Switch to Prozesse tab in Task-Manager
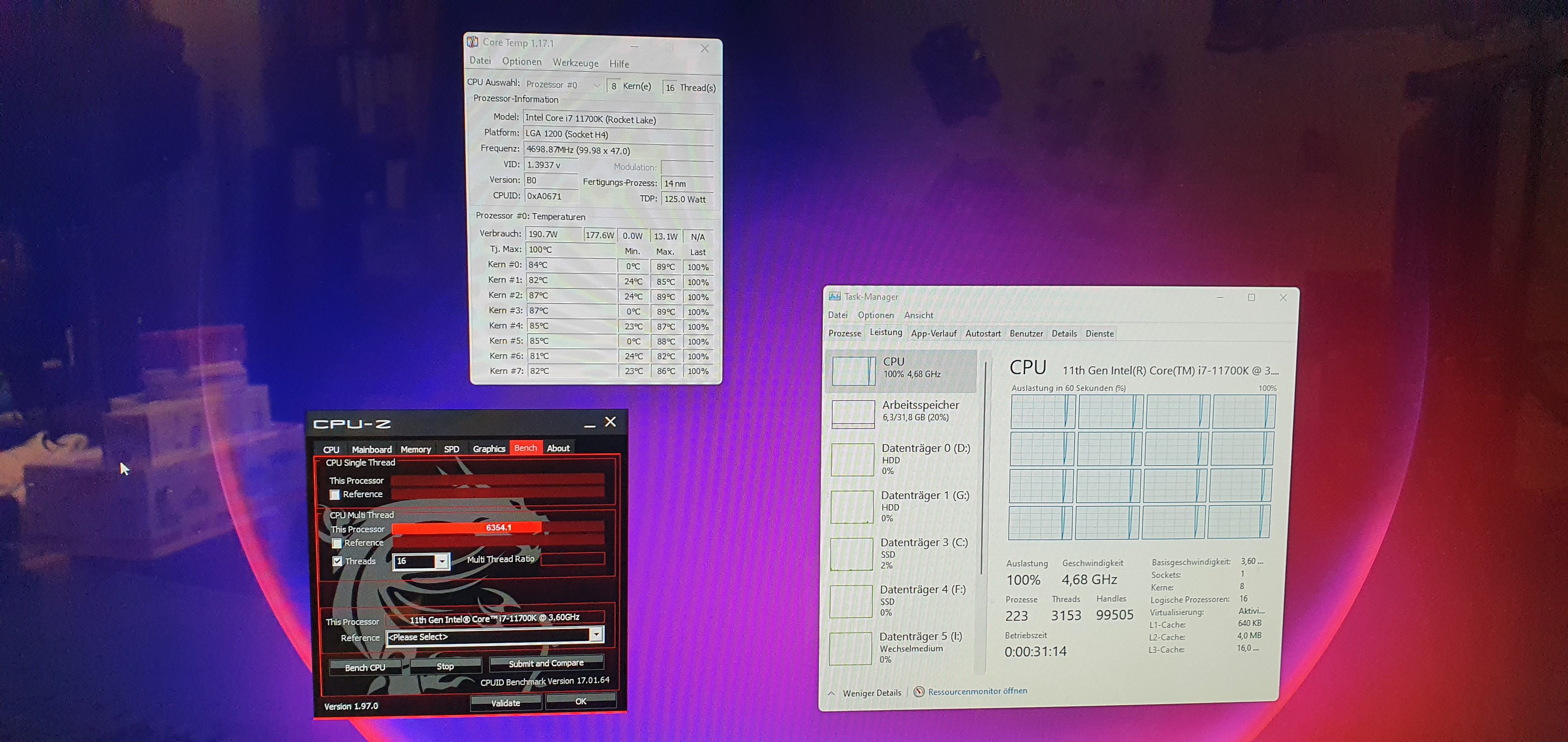Image resolution: width=1568 pixels, height=742 pixels. coord(845,333)
